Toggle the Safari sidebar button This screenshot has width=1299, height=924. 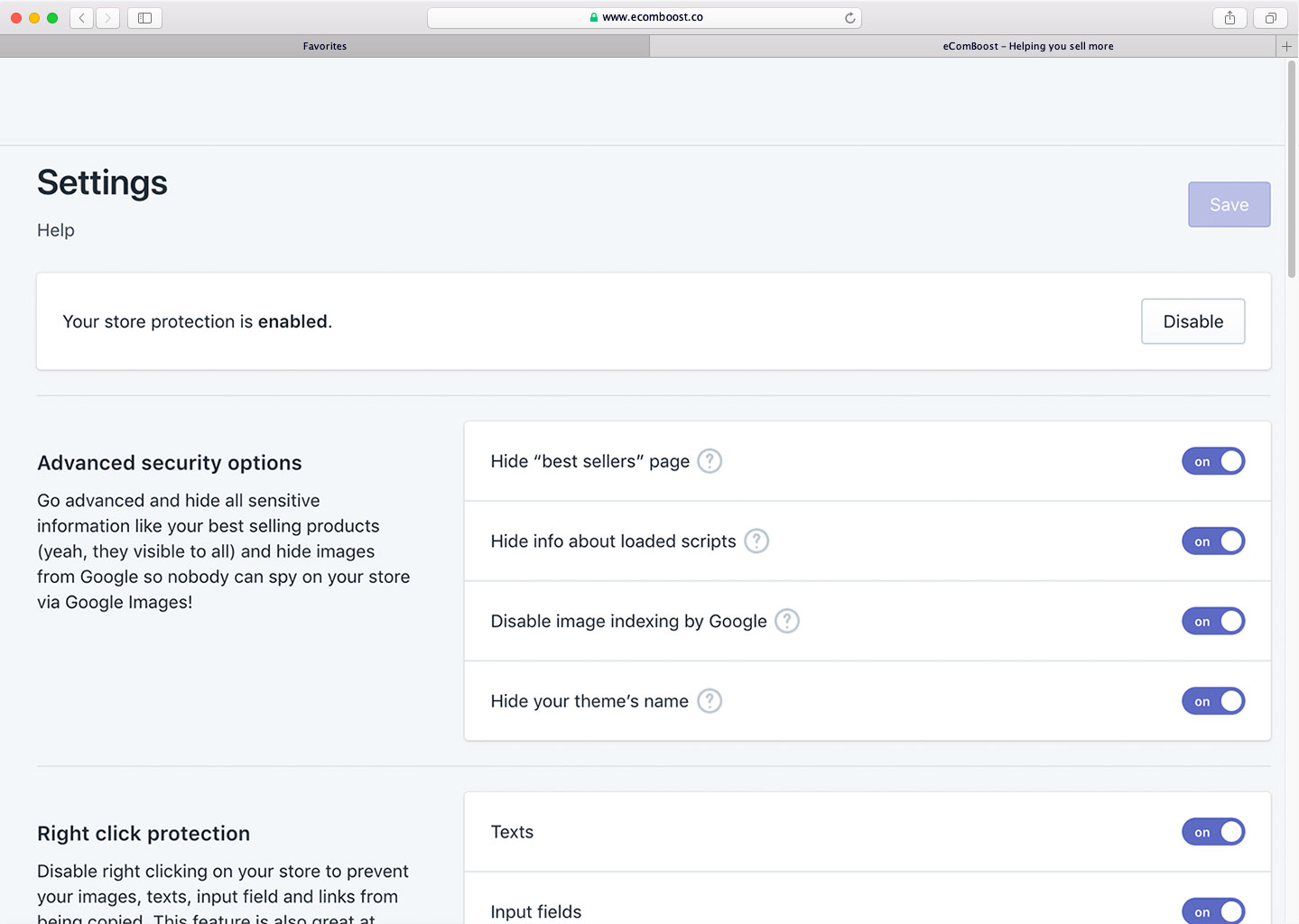(144, 17)
